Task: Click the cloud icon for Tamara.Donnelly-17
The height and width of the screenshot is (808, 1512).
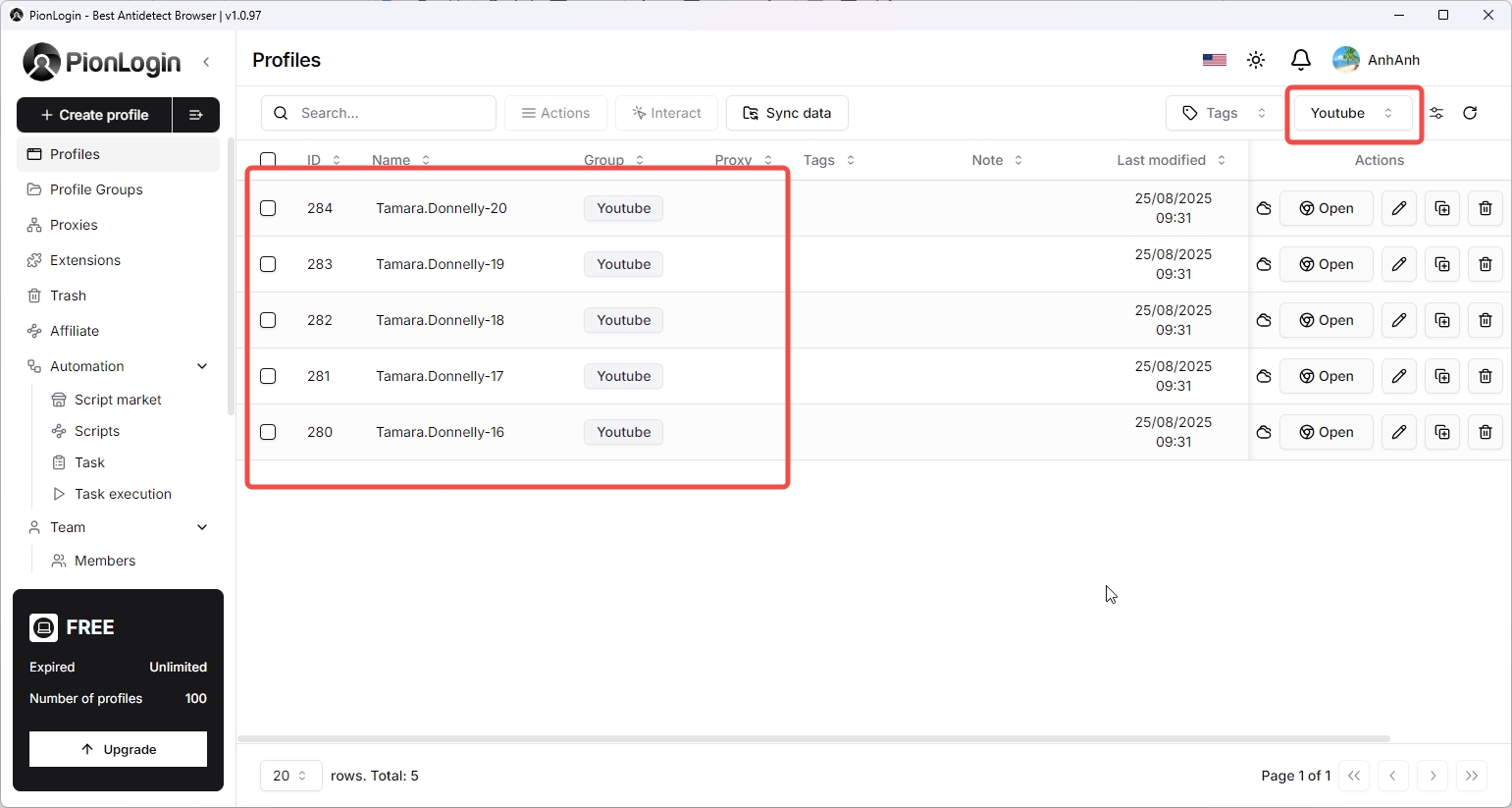Action: 1264,376
